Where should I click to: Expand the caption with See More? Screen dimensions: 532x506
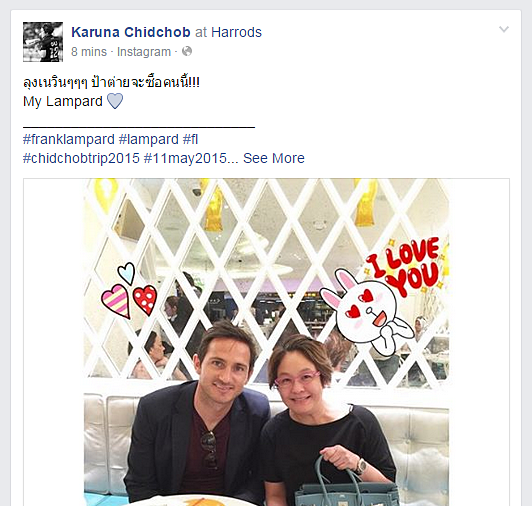tap(274, 158)
